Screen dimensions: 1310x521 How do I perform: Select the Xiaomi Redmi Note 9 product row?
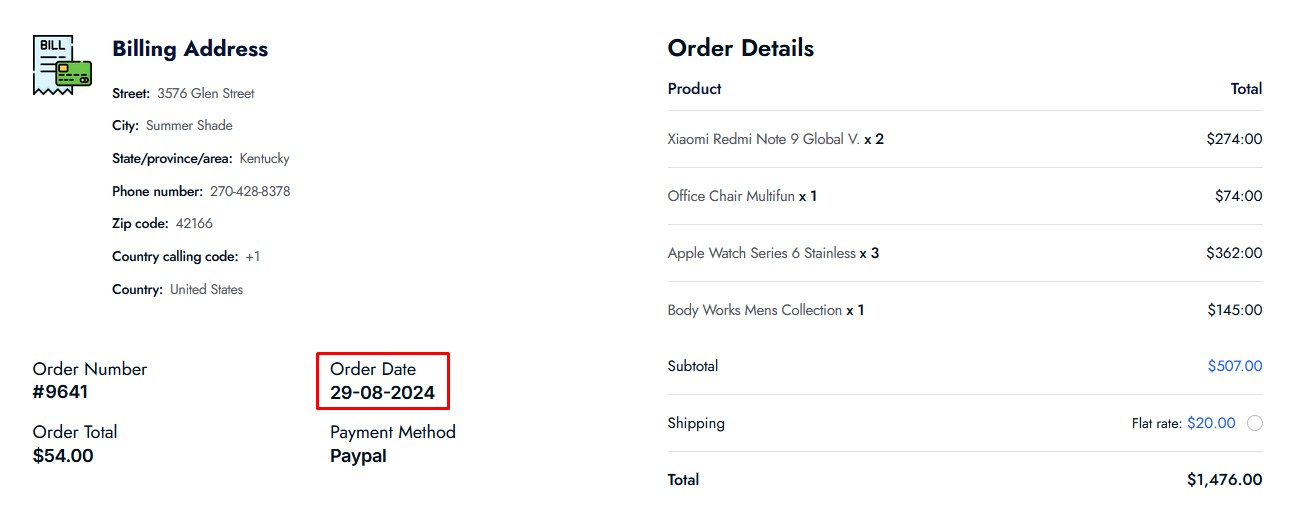tap(965, 139)
